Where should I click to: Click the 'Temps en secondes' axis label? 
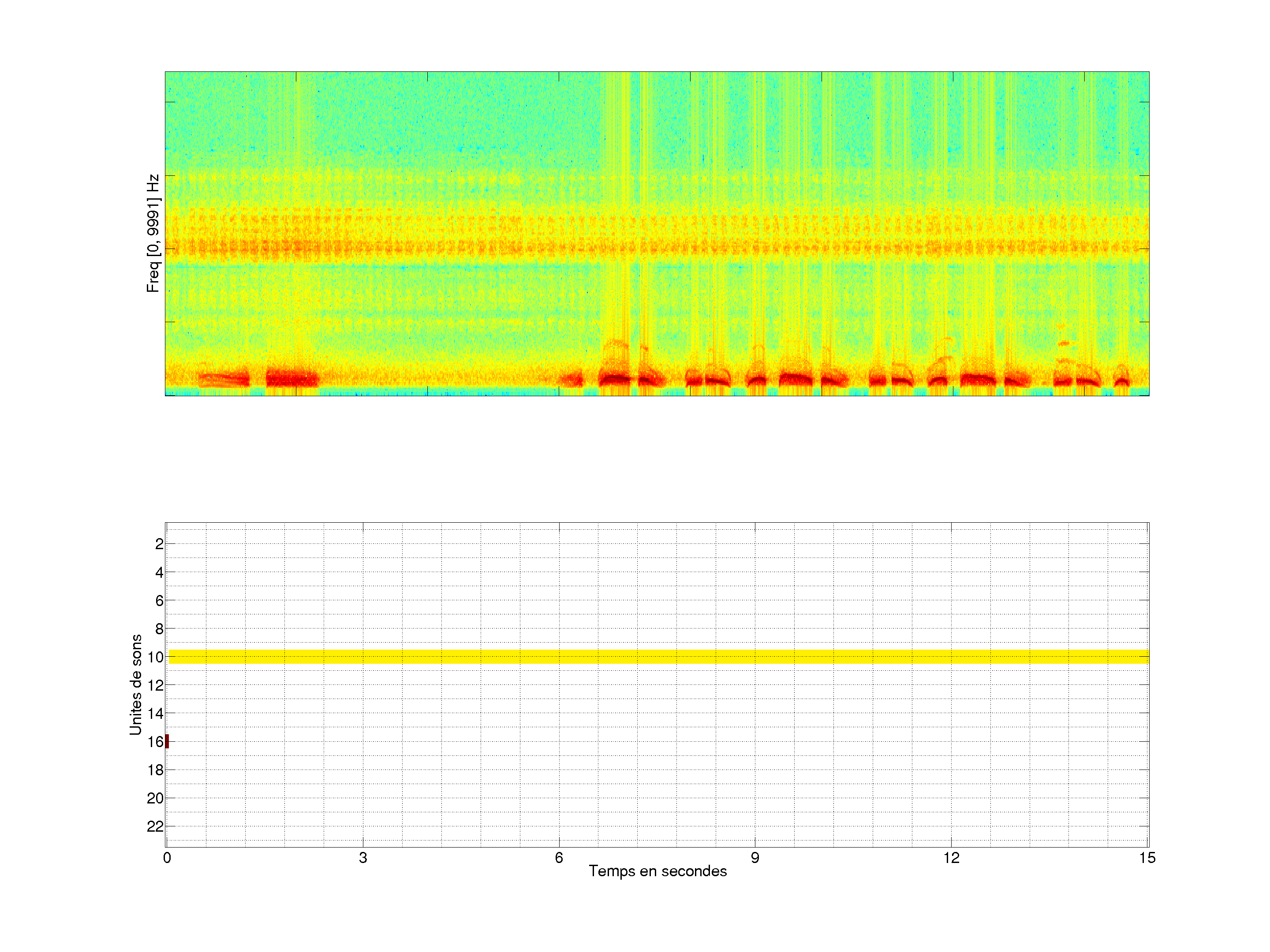tap(657, 871)
